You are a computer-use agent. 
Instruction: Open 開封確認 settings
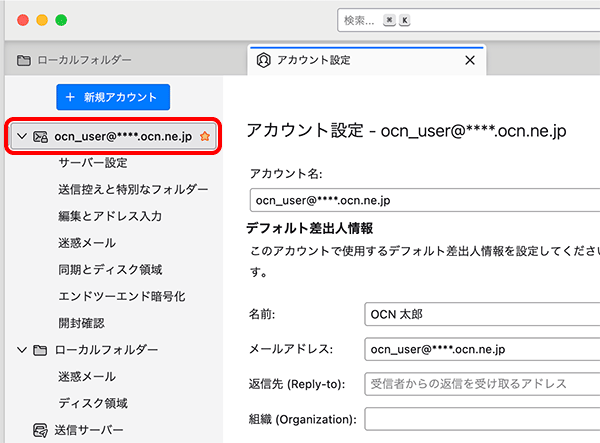81,323
